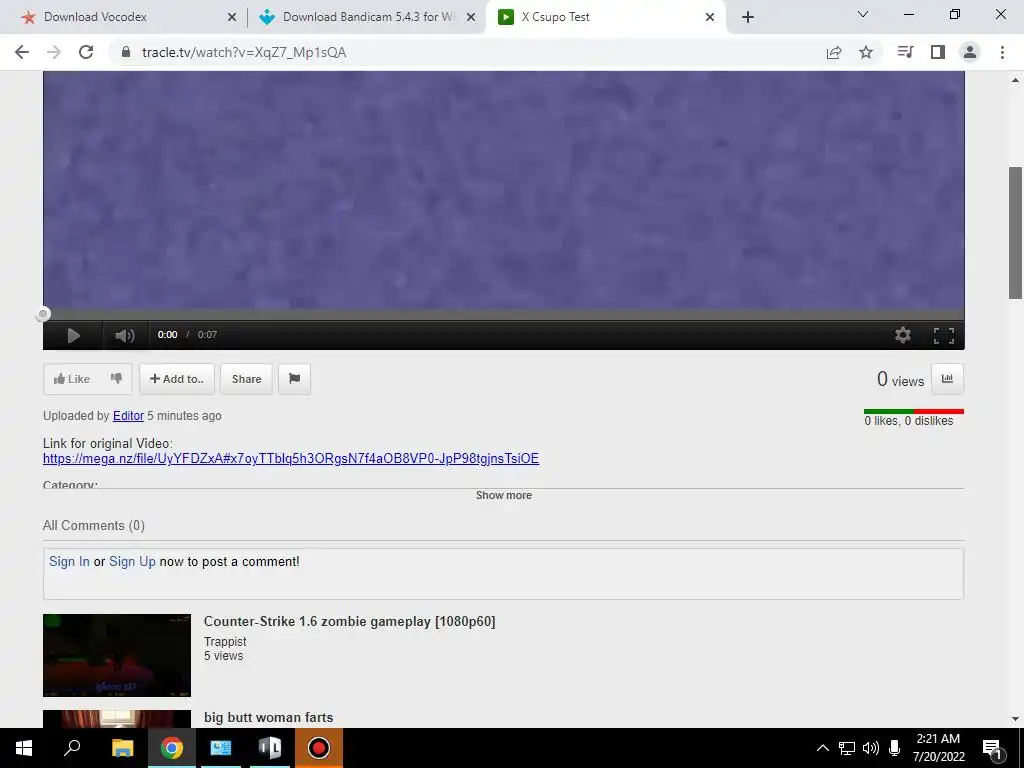This screenshot has width=1024, height=768.
Task: Open Counter-Strike 1.6 zombie gameplay thumbnail
Action: coord(117,655)
